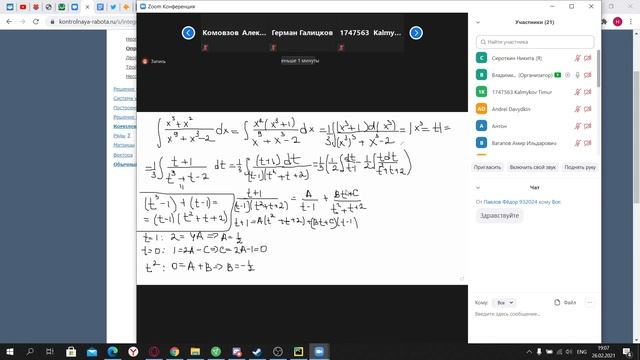Open Opera from the taskbar
Image resolution: width=640 pixels, height=360 pixels.
tap(154, 351)
